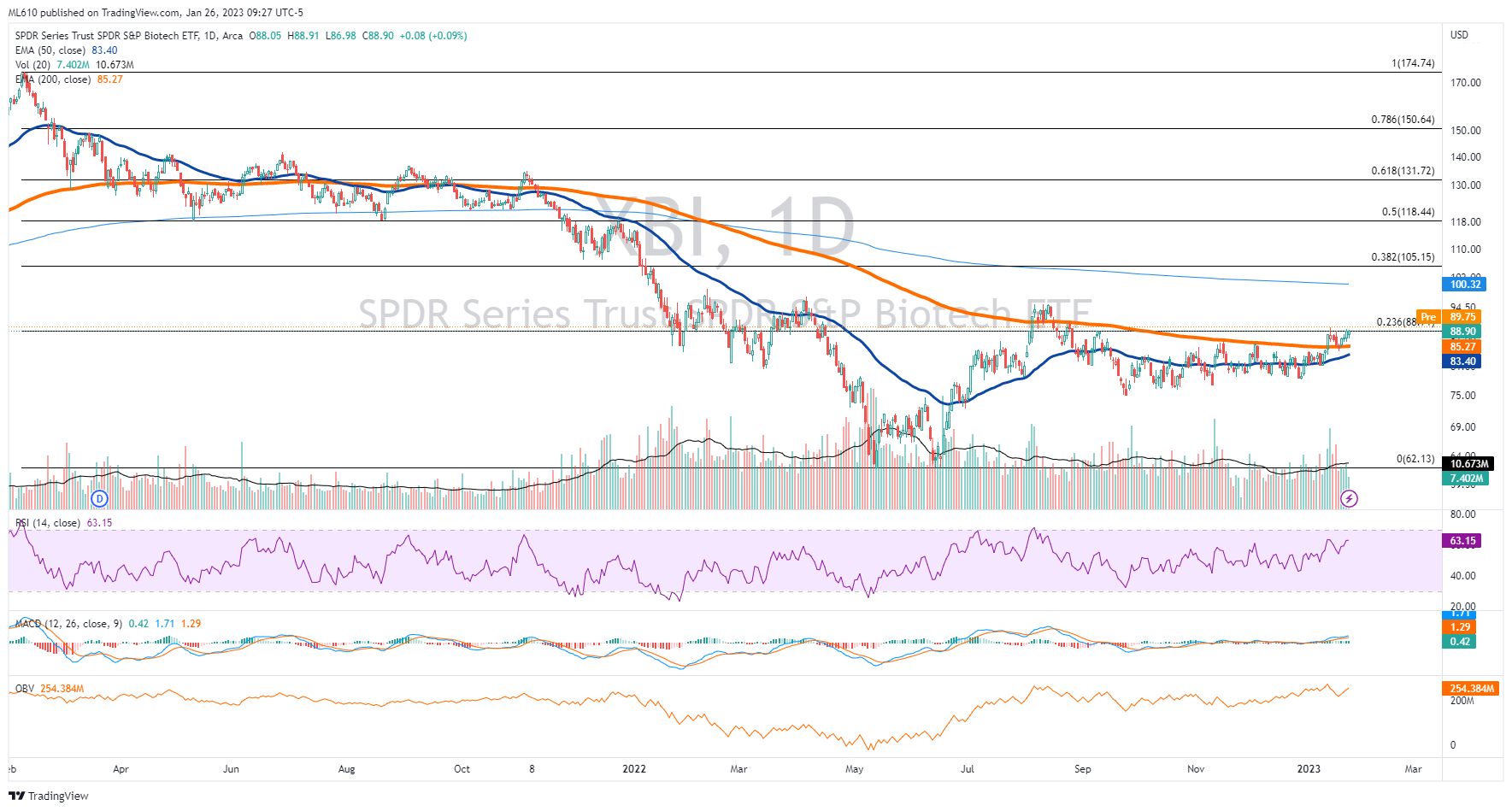Click the 88.90 last price tag
1512x811 pixels.
click(x=1462, y=332)
